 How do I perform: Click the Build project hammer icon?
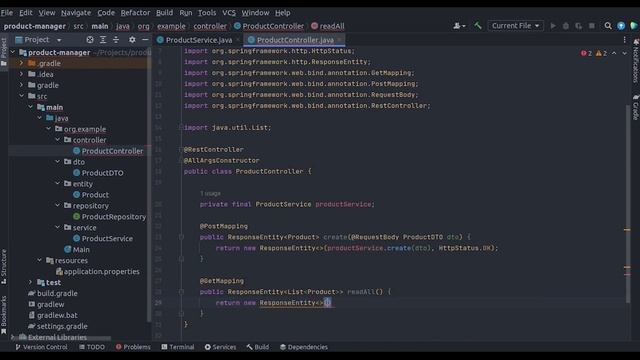[x=477, y=26]
